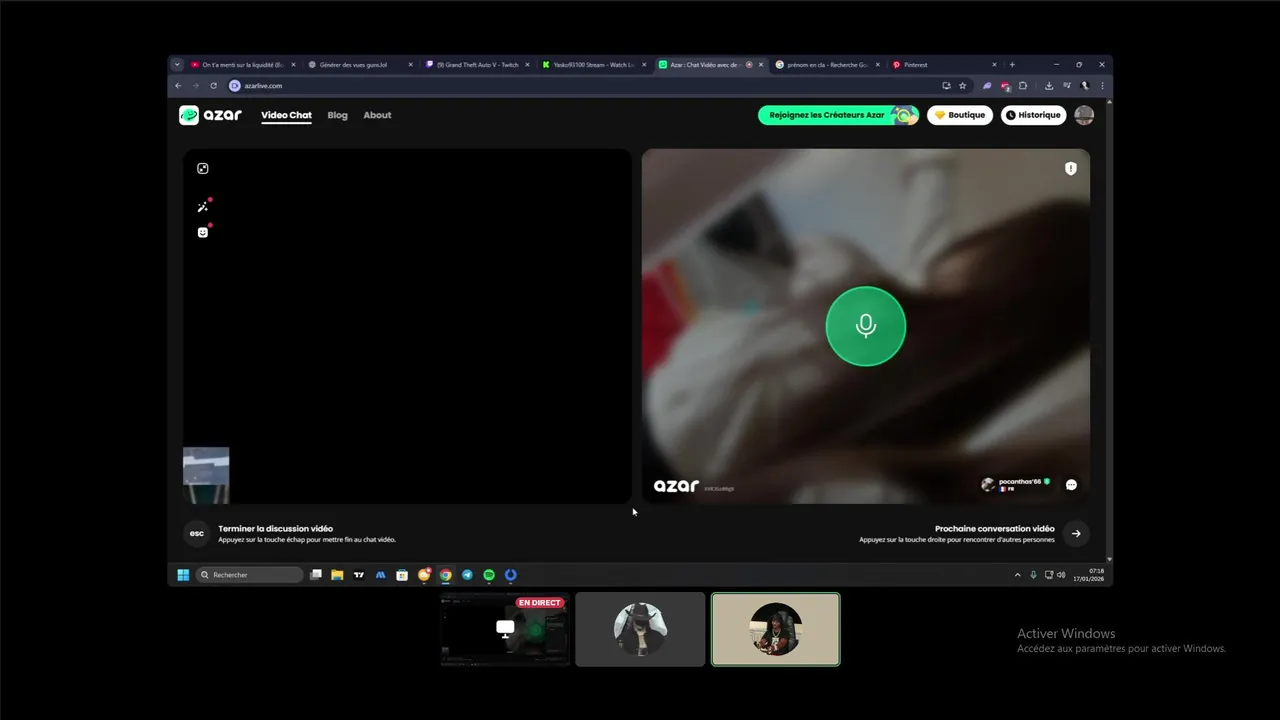The width and height of the screenshot is (1280, 720).
Task: Click Prochaine conversation vidéo text
Action: click(995, 528)
